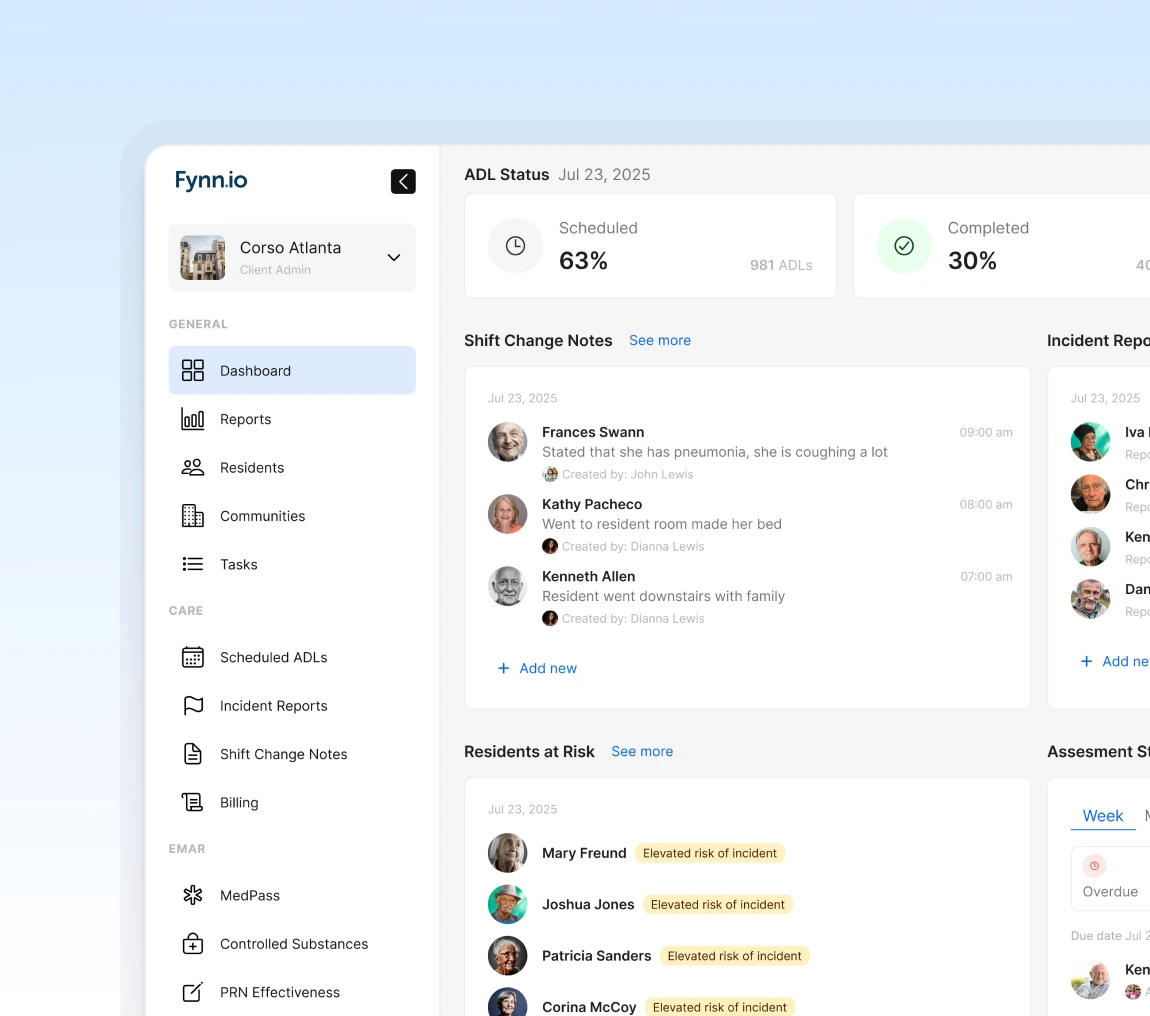Go to Residents page

click(x=292, y=467)
